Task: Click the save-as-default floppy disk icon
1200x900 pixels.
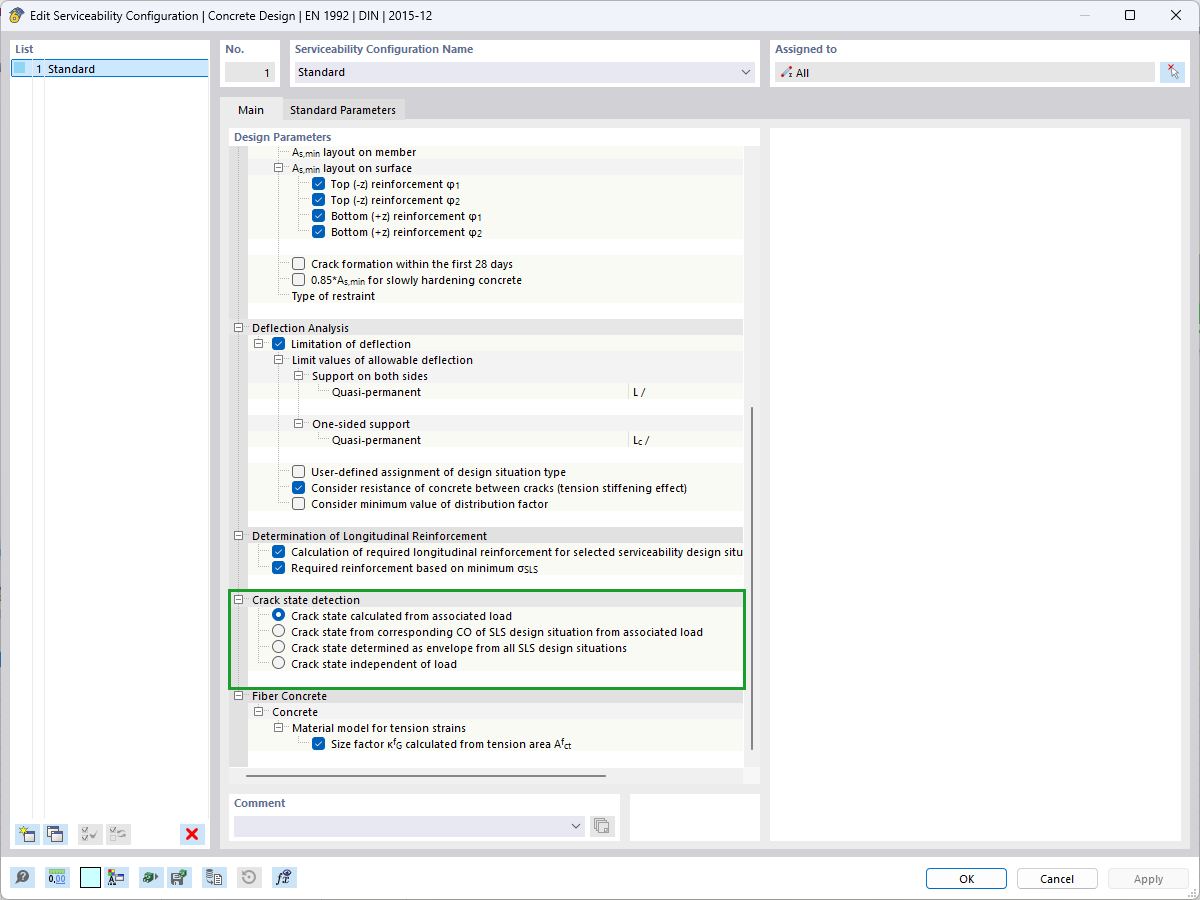Action: (x=180, y=878)
